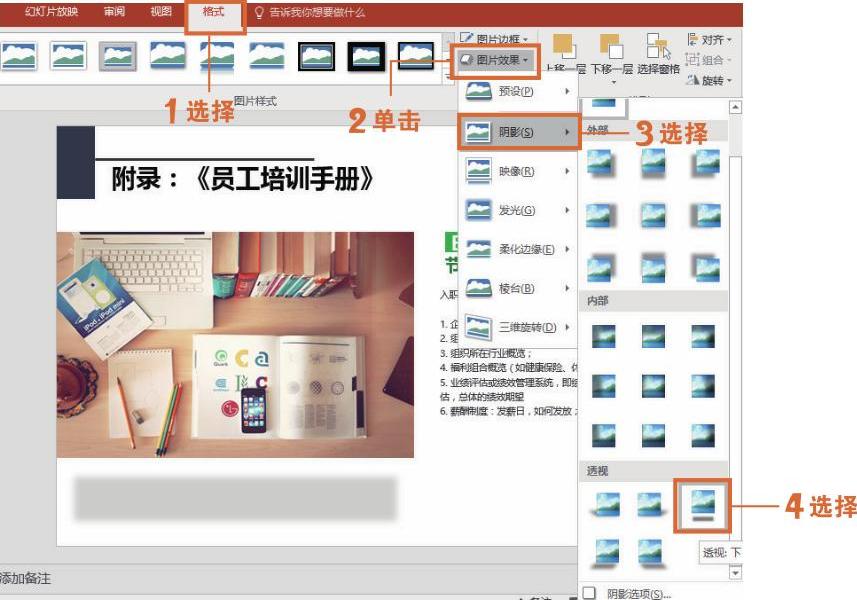Choose third inner shadow in first row
The image size is (857, 600).
pyautogui.click(x=703, y=337)
